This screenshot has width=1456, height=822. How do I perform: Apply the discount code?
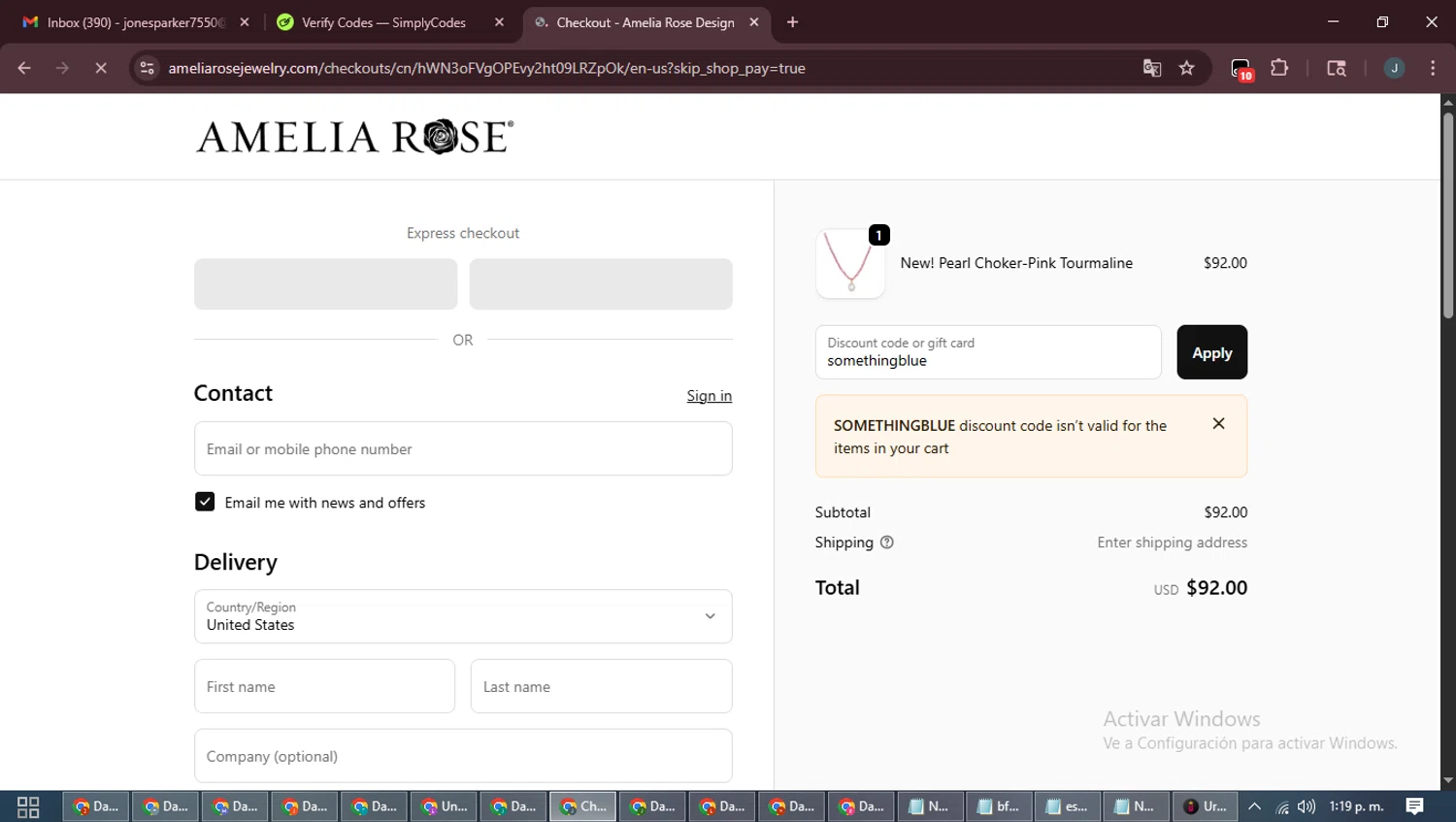pyautogui.click(x=1211, y=352)
